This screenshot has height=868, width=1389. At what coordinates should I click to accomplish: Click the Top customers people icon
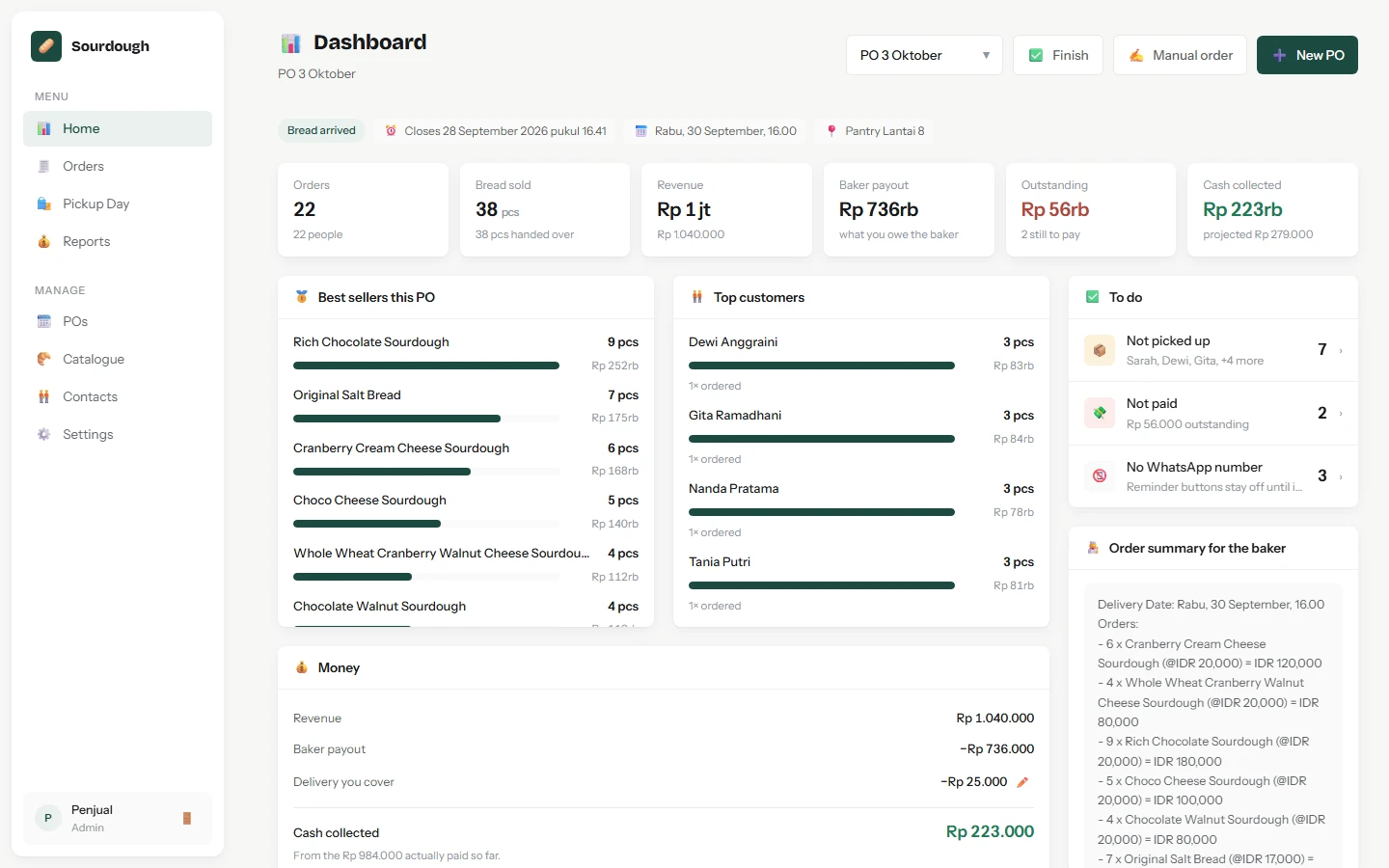[697, 297]
